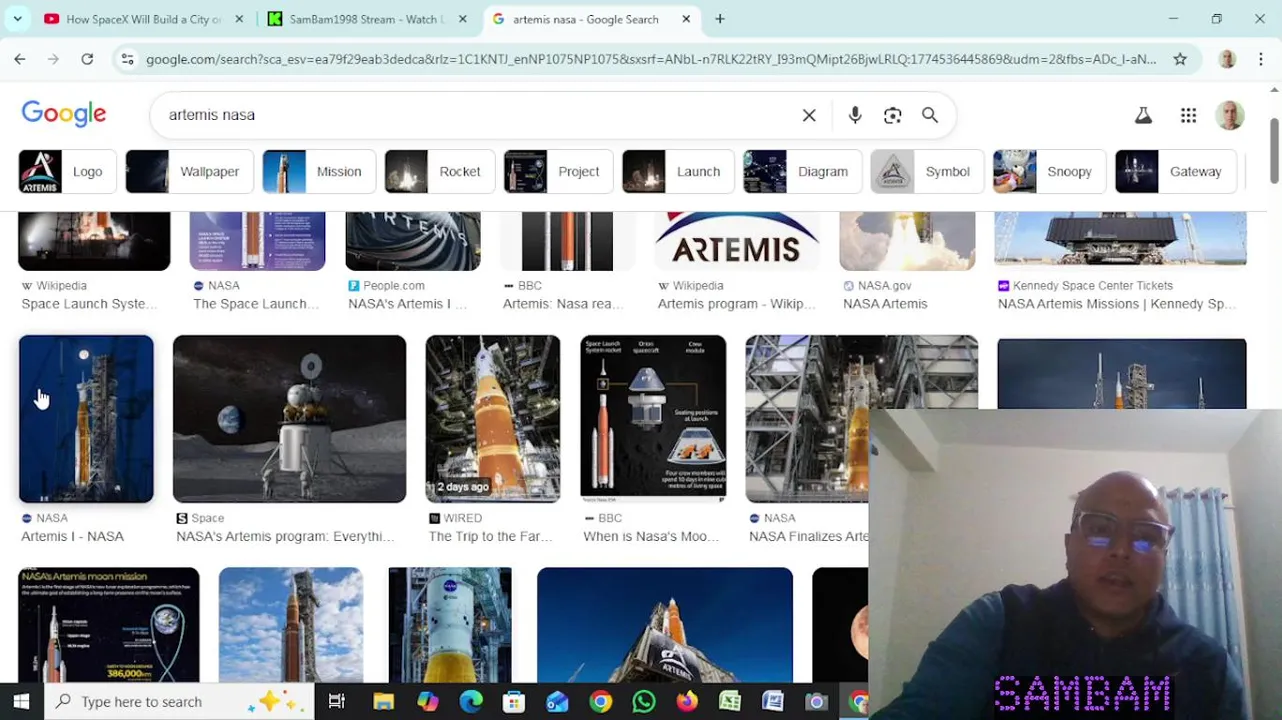Filter images by the Wallpaper chip

(x=189, y=171)
